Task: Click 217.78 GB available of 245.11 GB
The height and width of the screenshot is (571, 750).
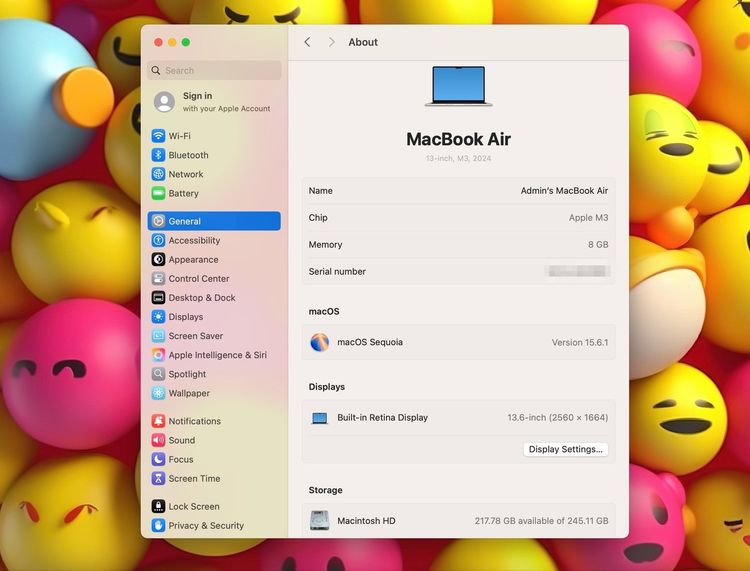Action: tap(541, 520)
